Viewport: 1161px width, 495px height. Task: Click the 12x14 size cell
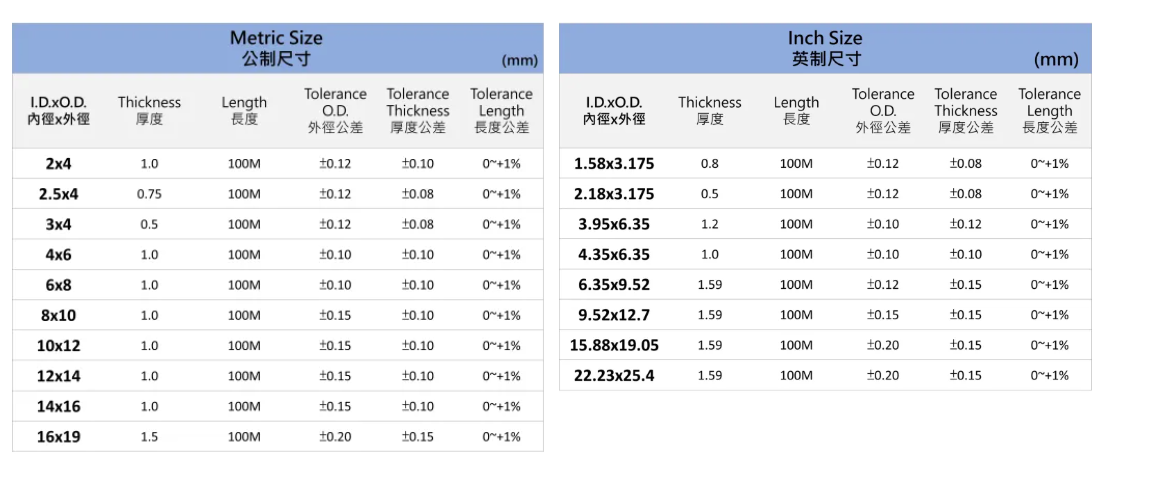[59, 376]
